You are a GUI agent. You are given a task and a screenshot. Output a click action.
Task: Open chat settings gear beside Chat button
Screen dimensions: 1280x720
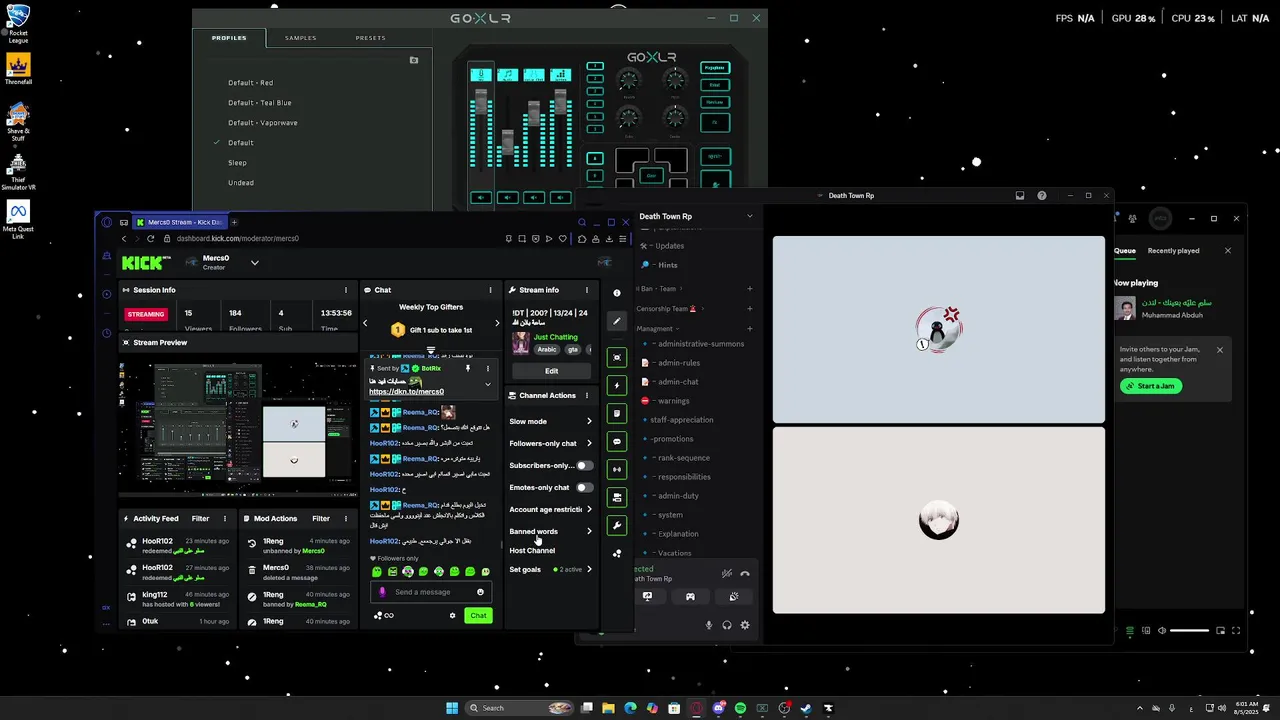452,615
